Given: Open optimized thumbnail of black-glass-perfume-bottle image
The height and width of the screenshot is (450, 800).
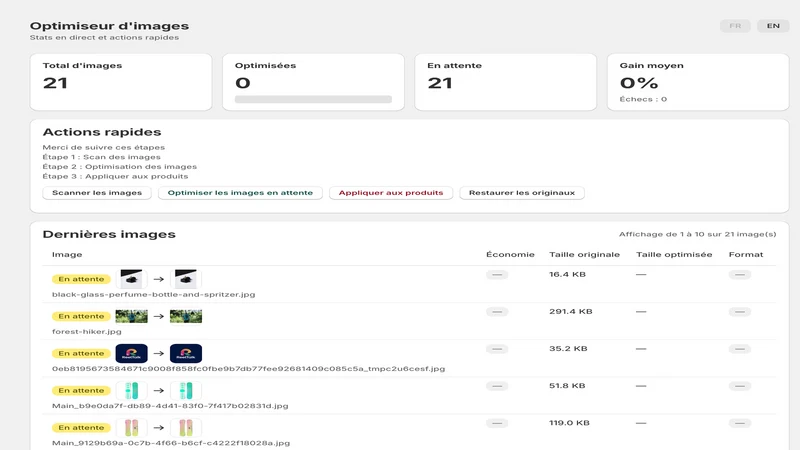Looking at the screenshot, I should pyautogui.click(x=186, y=279).
